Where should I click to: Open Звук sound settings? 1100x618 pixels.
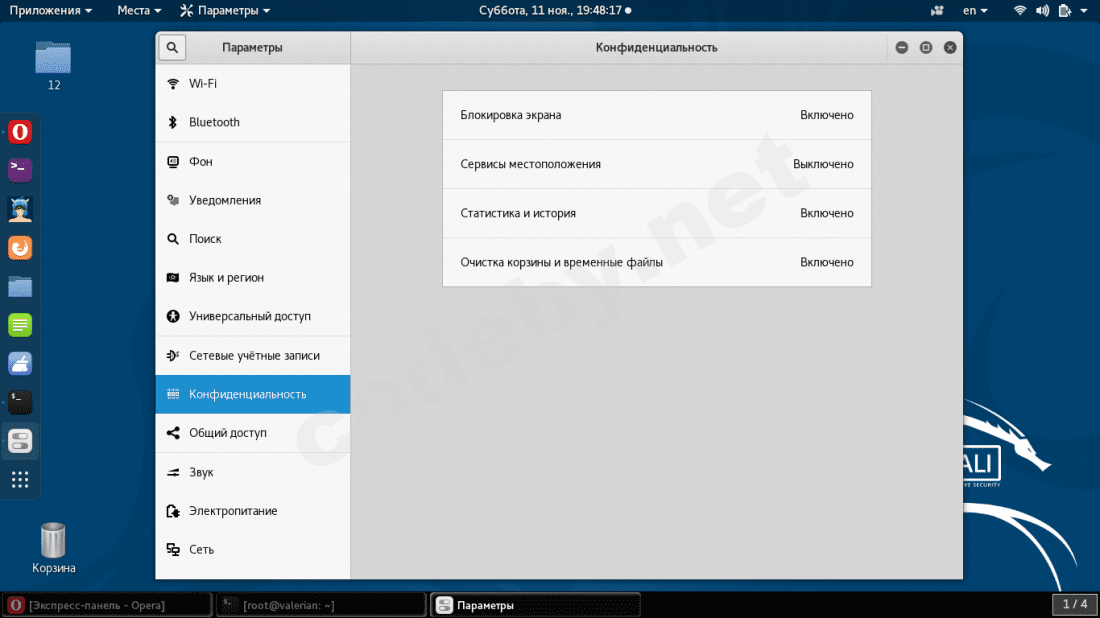[x=253, y=472]
